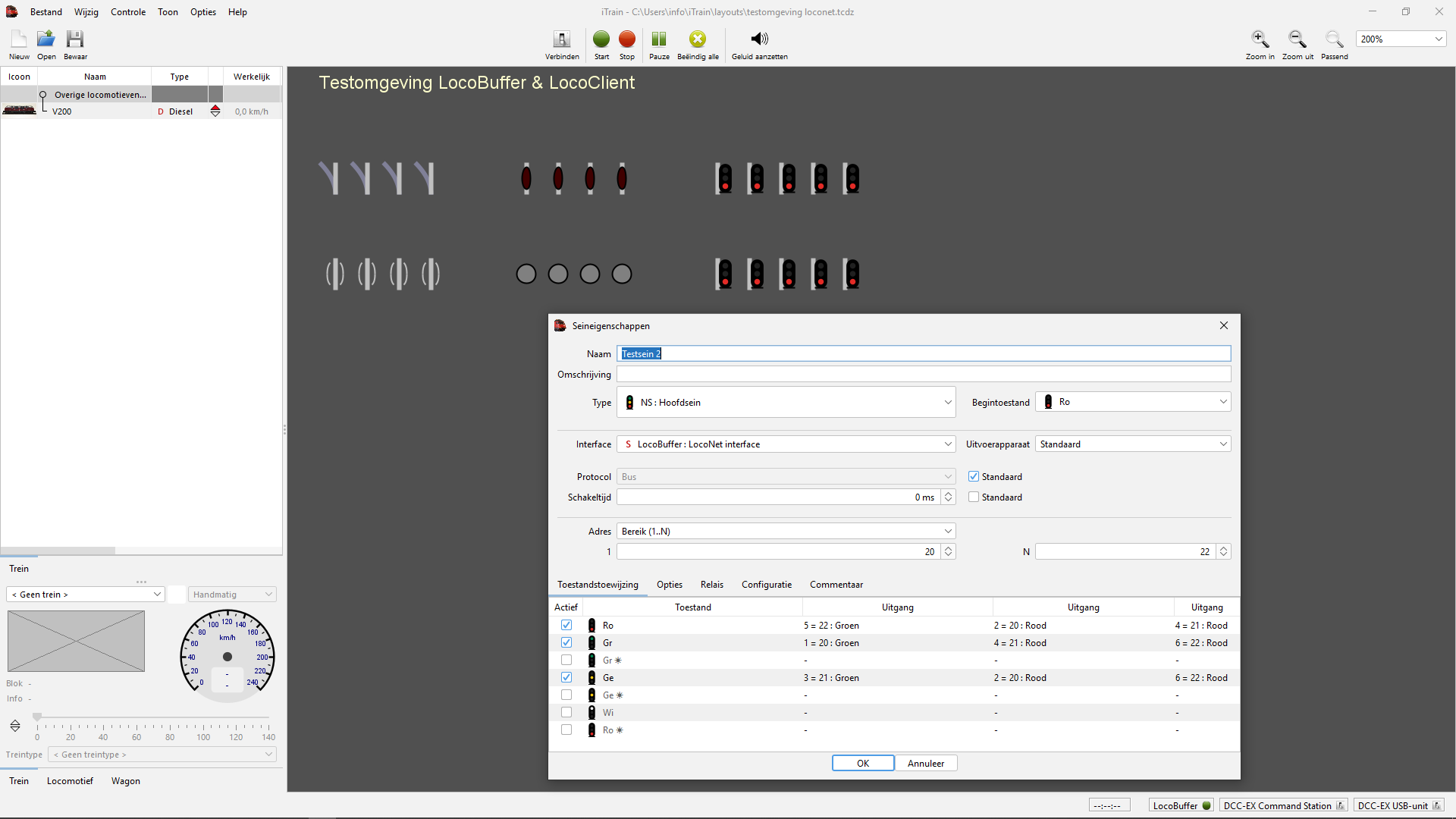Open the Adres Bereik dropdown
The image size is (1456, 819).
point(786,532)
